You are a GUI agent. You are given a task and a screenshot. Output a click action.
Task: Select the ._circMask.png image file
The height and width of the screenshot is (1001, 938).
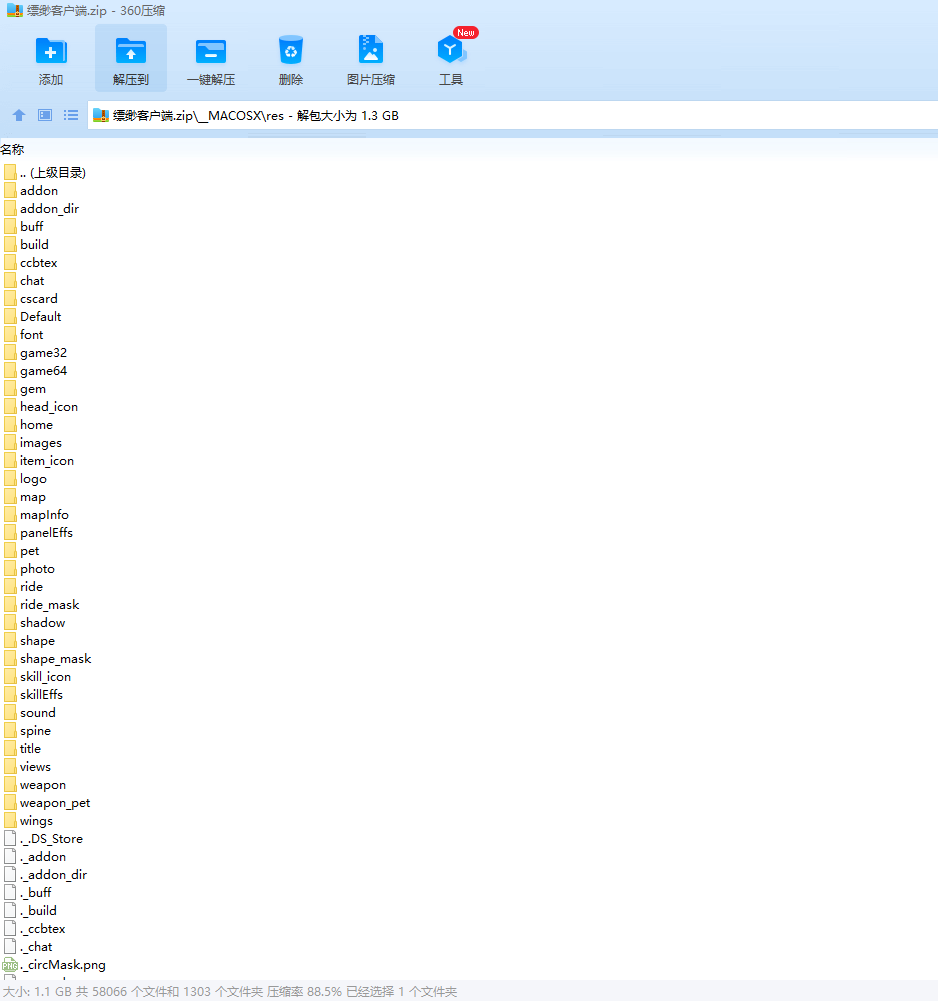pos(62,965)
